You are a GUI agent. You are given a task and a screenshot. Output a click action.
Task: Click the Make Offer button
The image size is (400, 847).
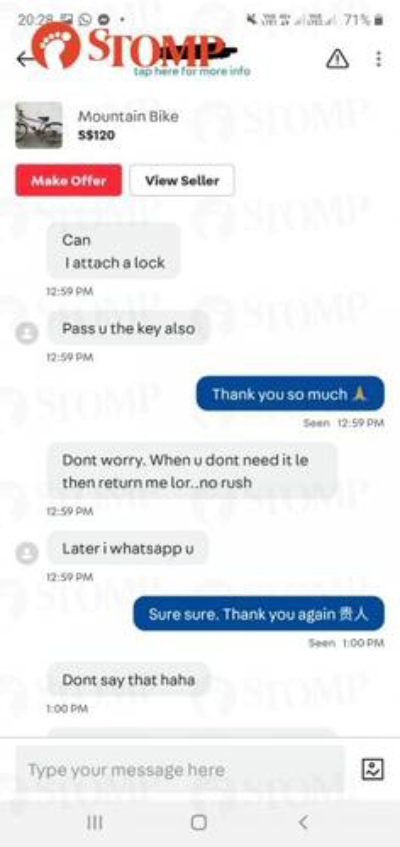69,180
